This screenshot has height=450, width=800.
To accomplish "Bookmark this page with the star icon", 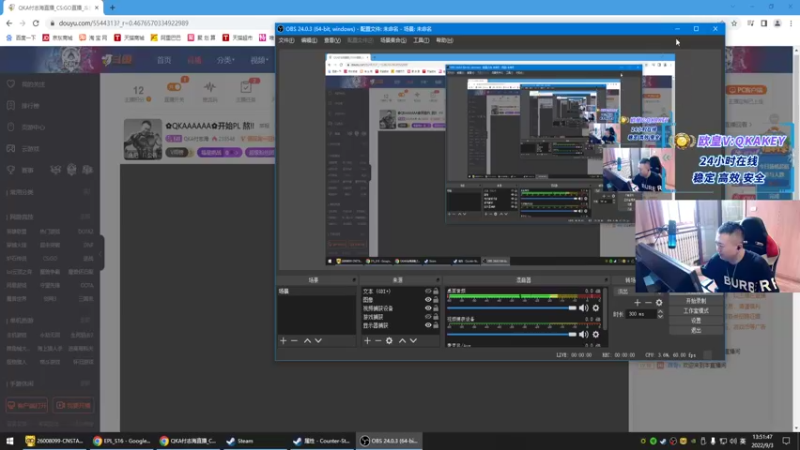I will (x=734, y=23).
